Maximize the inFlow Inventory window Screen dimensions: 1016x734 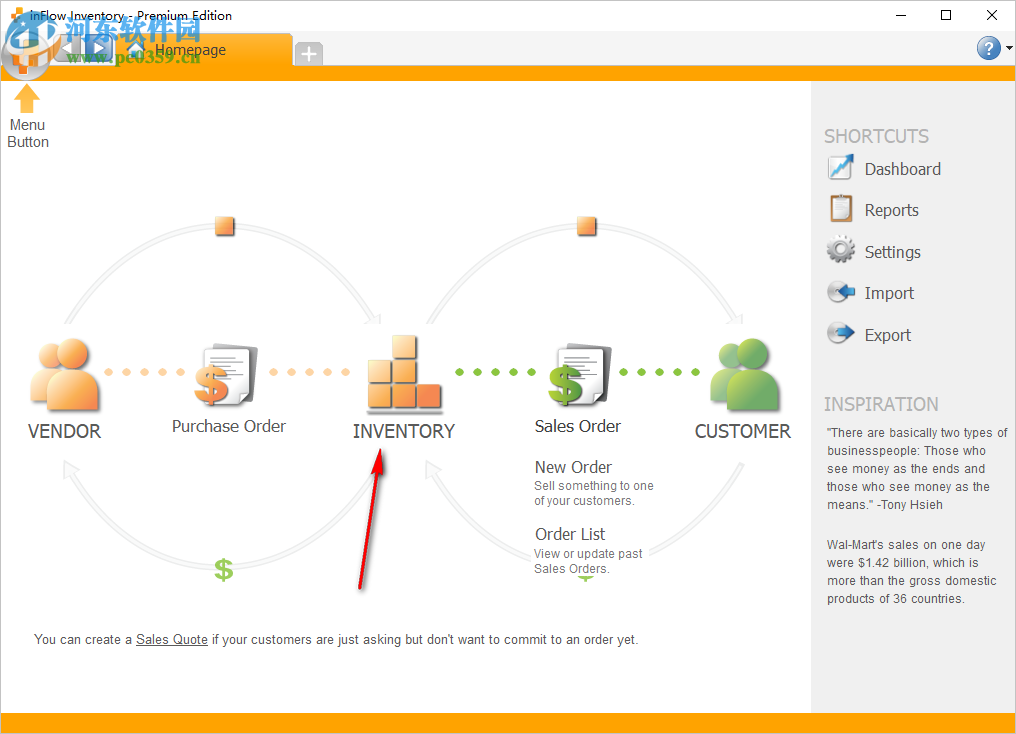(x=946, y=15)
